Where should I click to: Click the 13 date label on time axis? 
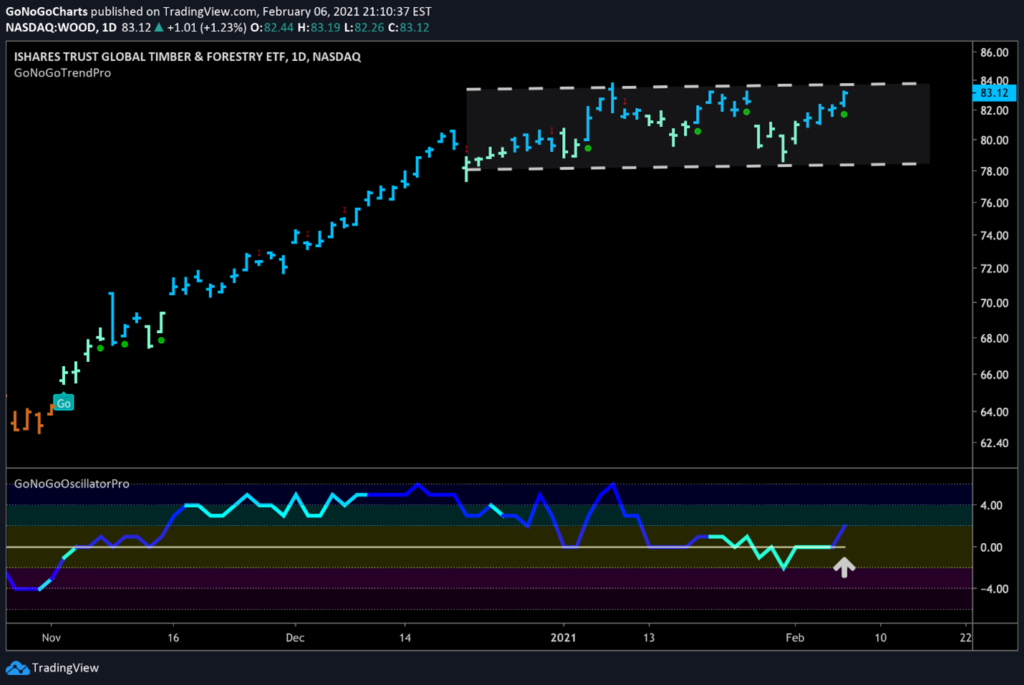coord(648,637)
